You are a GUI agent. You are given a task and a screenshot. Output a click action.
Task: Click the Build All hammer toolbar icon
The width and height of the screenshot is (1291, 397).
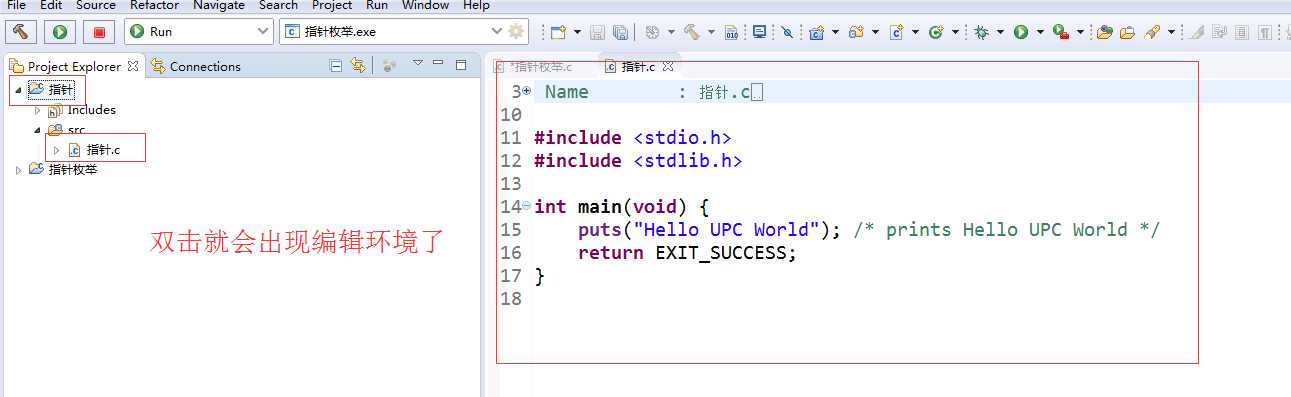coord(692,32)
